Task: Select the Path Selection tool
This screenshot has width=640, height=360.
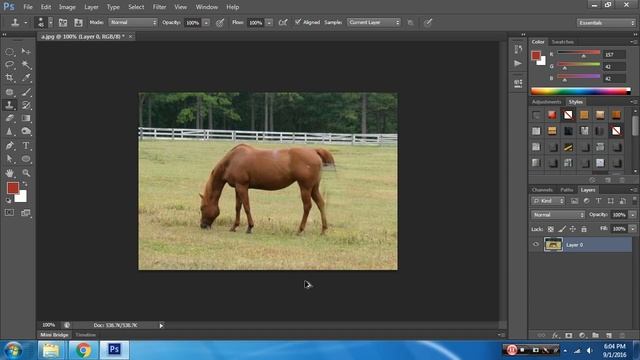Action: (9, 159)
